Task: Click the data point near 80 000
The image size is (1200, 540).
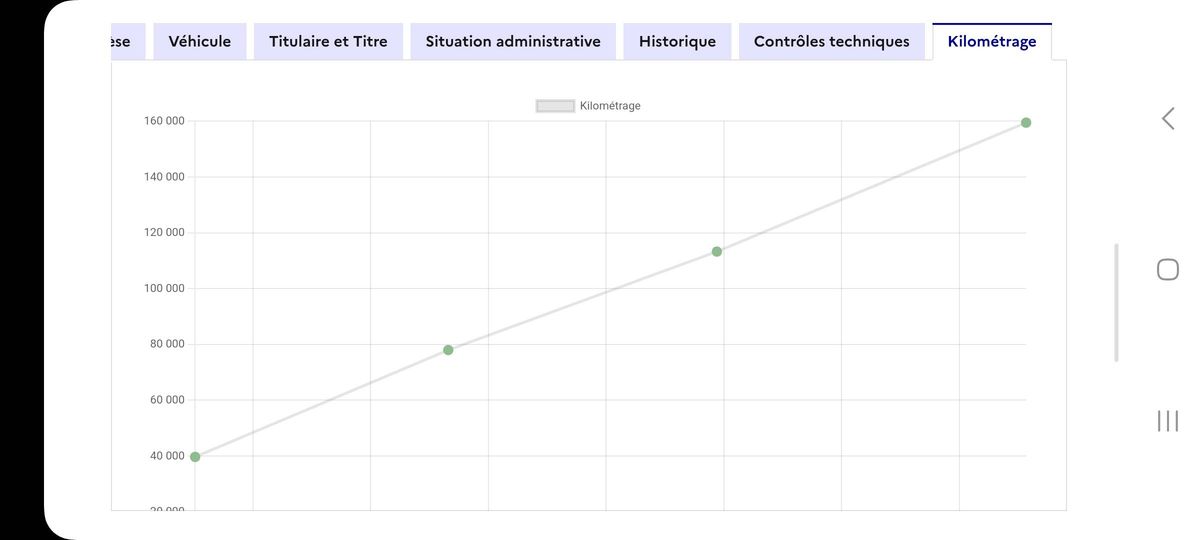Action: click(448, 350)
